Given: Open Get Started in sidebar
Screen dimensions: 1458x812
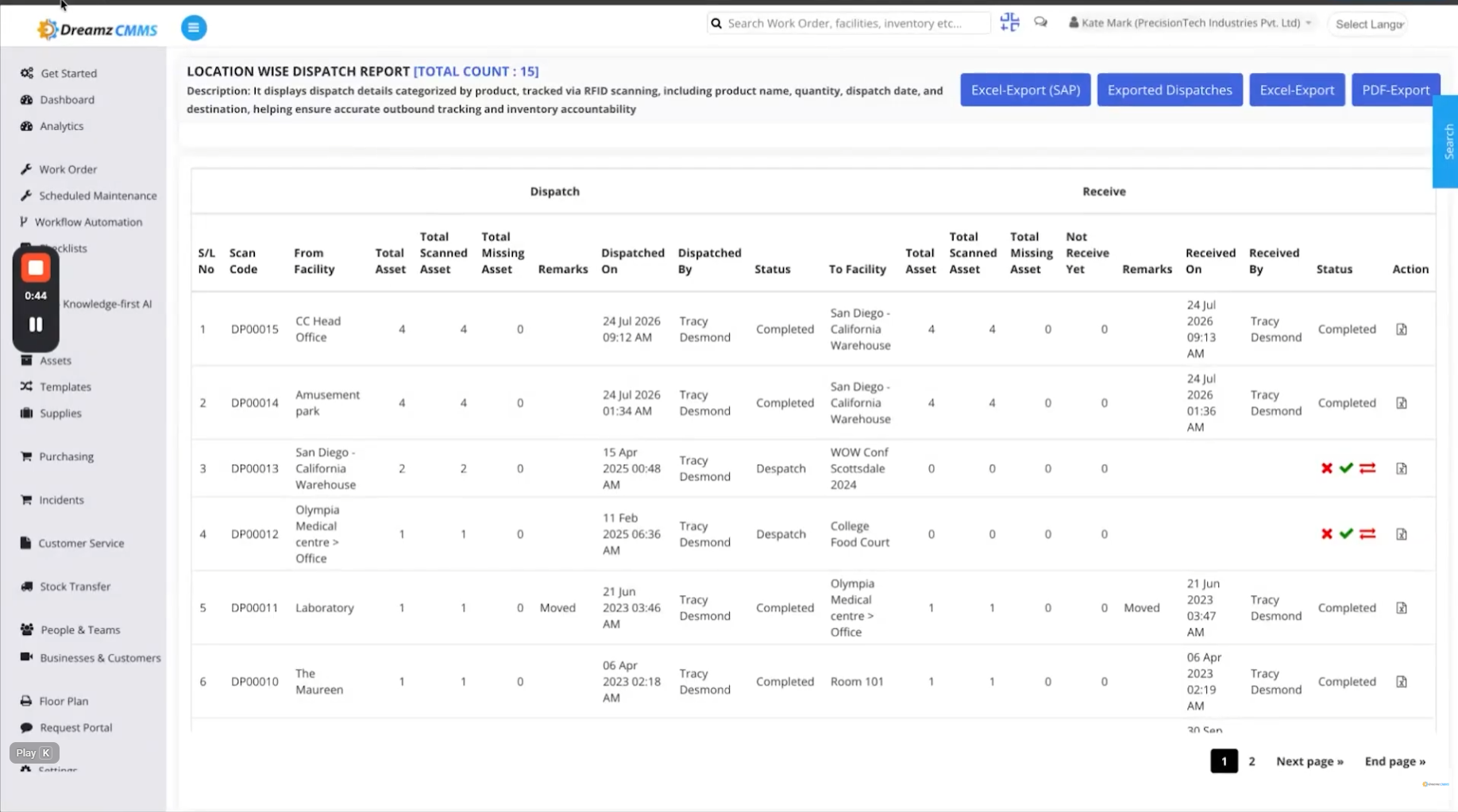Looking at the screenshot, I should (60, 73).
